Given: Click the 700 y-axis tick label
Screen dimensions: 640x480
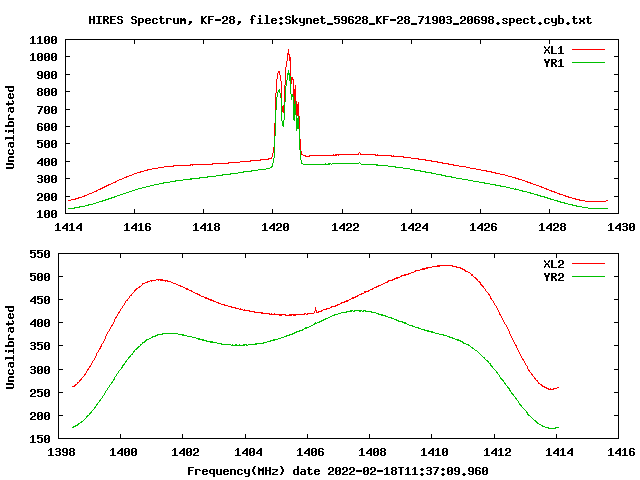Looking at the screenshot, I should coord(47,110).
